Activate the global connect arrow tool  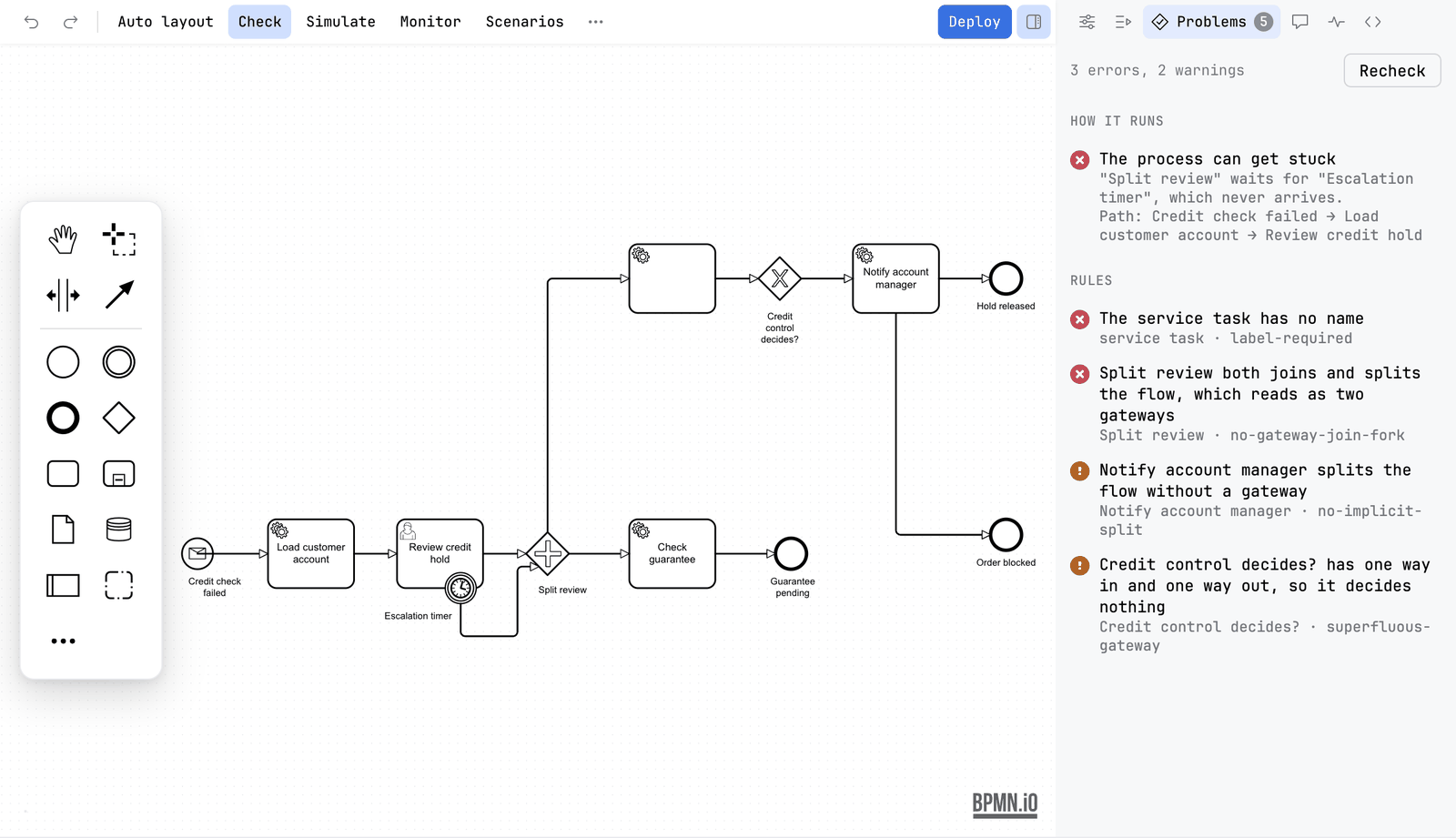point(119,295)
